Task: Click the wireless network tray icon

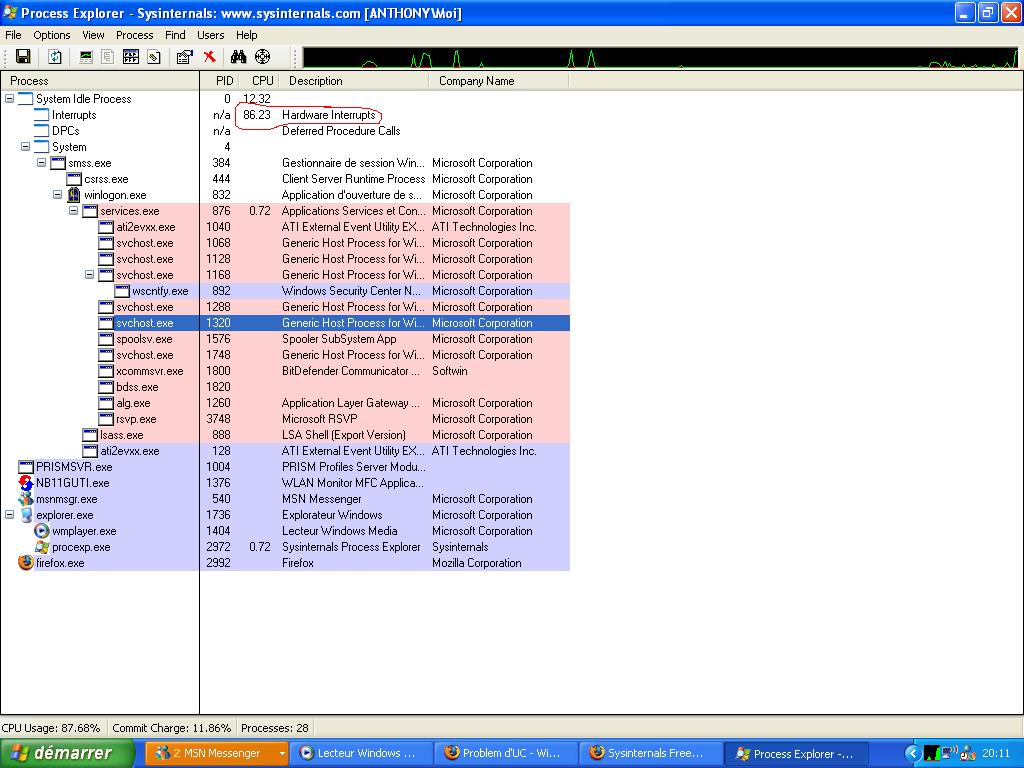Action: pos(950,753)
